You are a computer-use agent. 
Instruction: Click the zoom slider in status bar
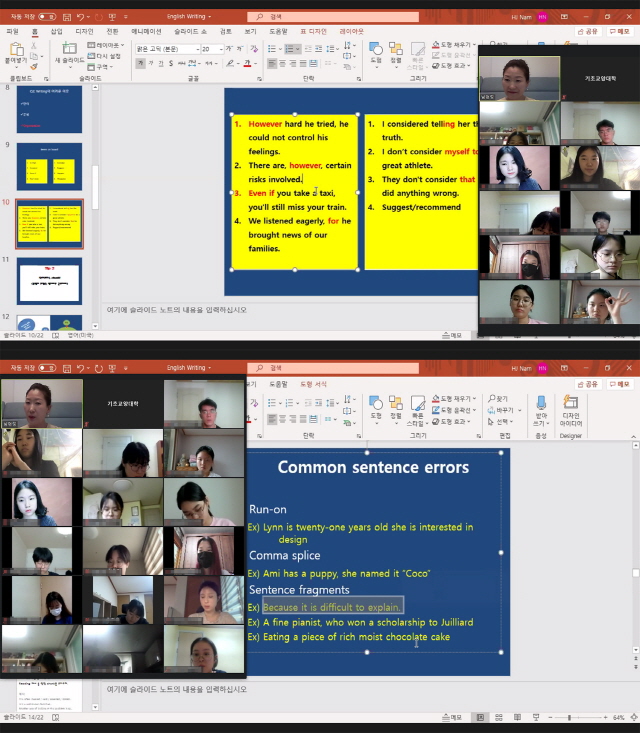tap(568, 717)
